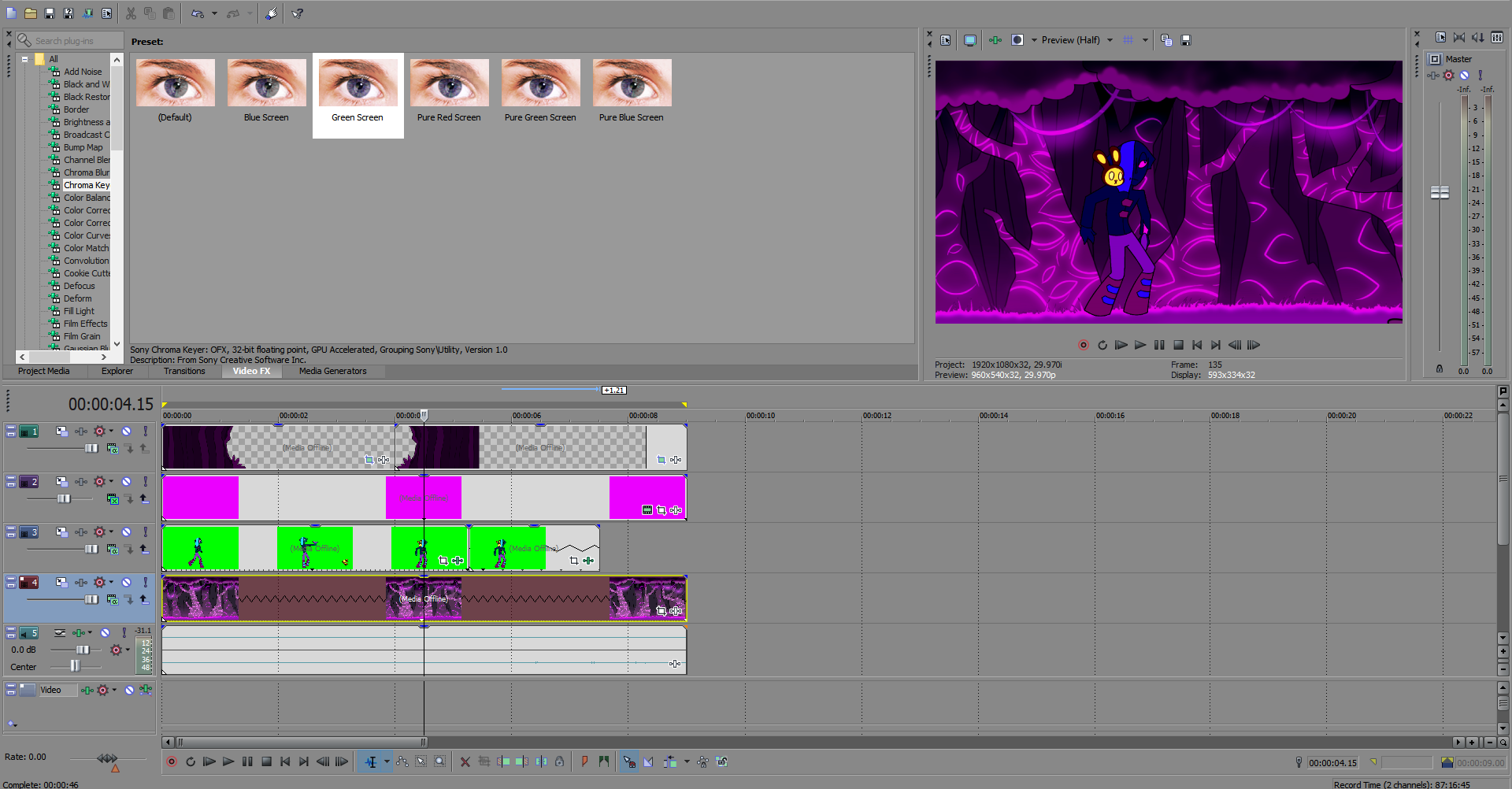Open track 5 automation settings dropdown arrow
The width and height of the screenshot is (1512, 789).
tap(128, 650)
